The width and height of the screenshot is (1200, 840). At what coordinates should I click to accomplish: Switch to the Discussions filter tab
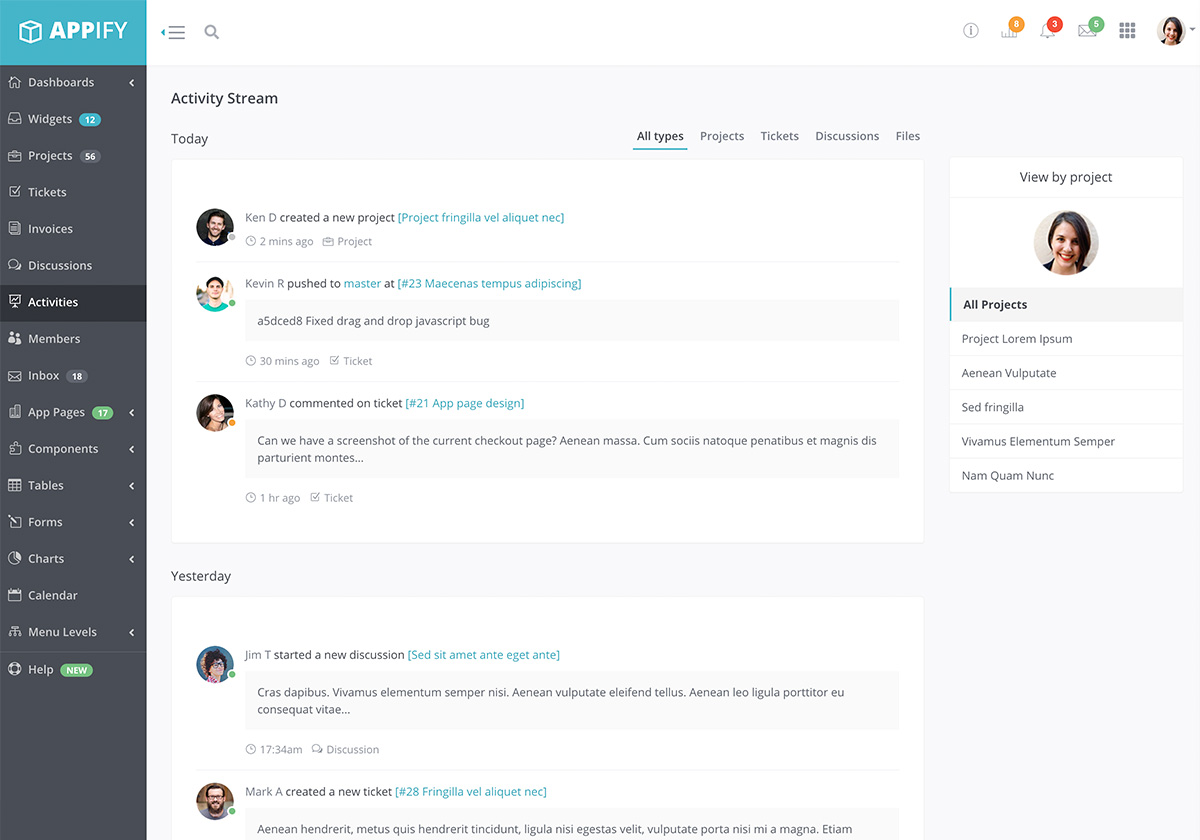click(847, 136)
